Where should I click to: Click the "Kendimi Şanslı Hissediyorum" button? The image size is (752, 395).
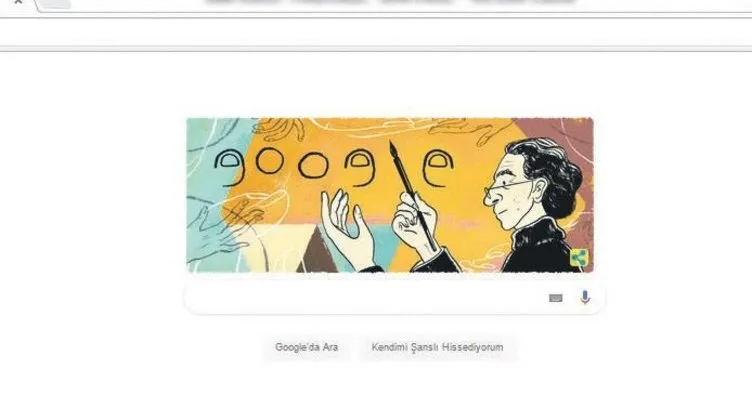(x=437, y=347)
